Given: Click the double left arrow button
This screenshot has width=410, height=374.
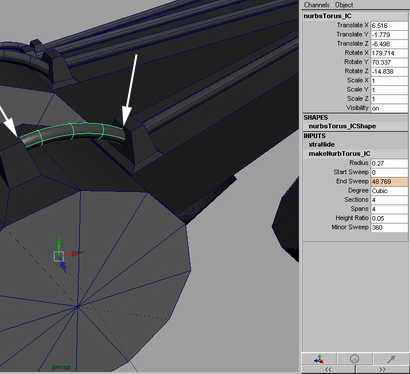Looking at the screenshot, I should (x=328, y=369).
